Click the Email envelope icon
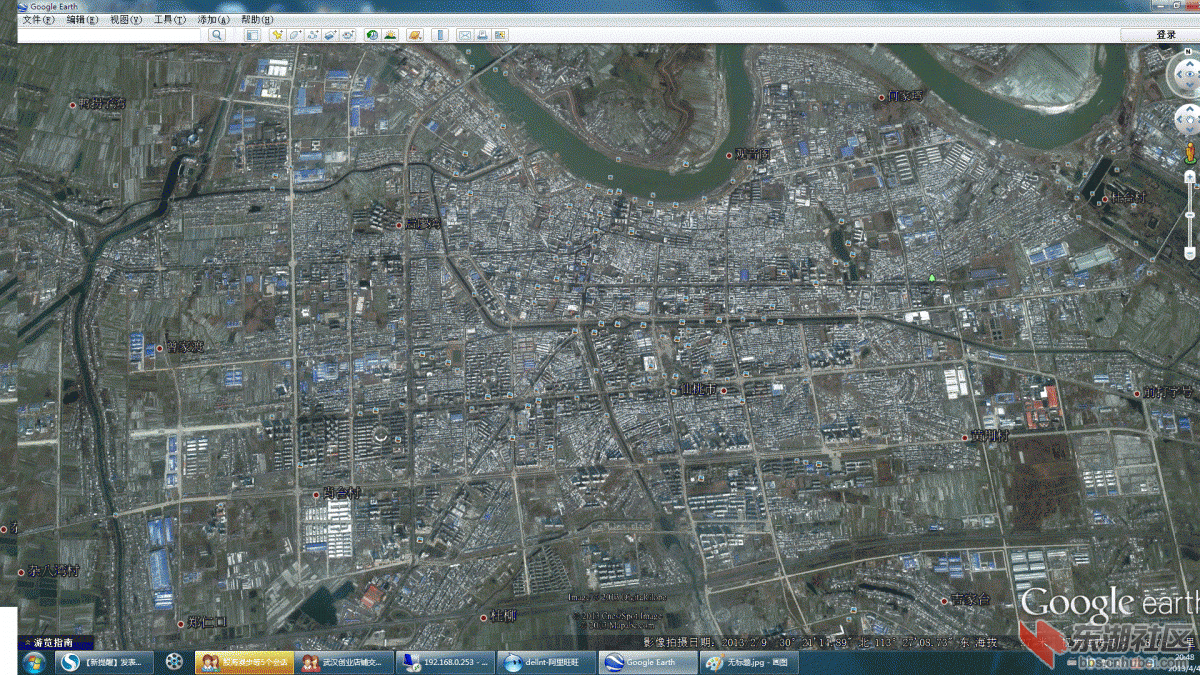 coord(465,35)
